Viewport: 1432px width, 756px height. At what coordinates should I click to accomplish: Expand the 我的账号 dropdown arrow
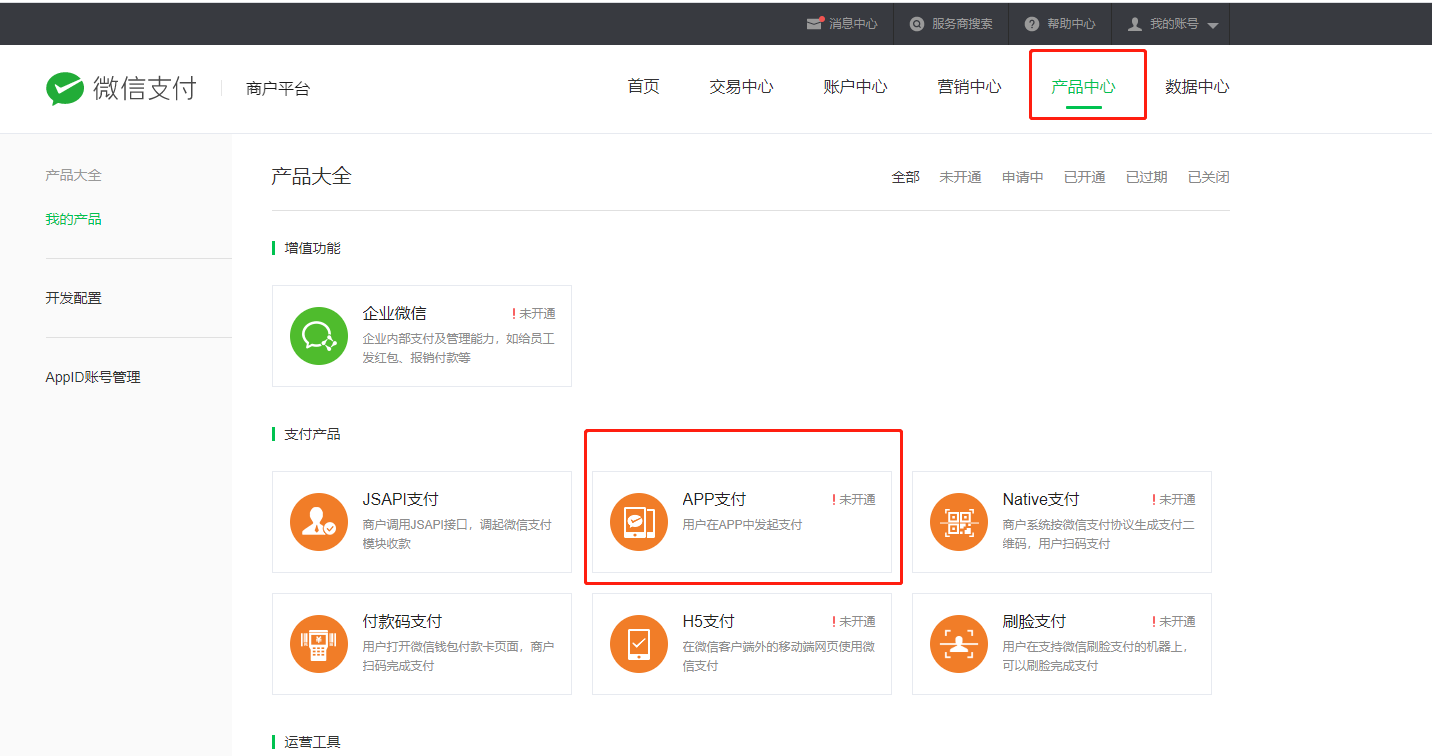1213,25
